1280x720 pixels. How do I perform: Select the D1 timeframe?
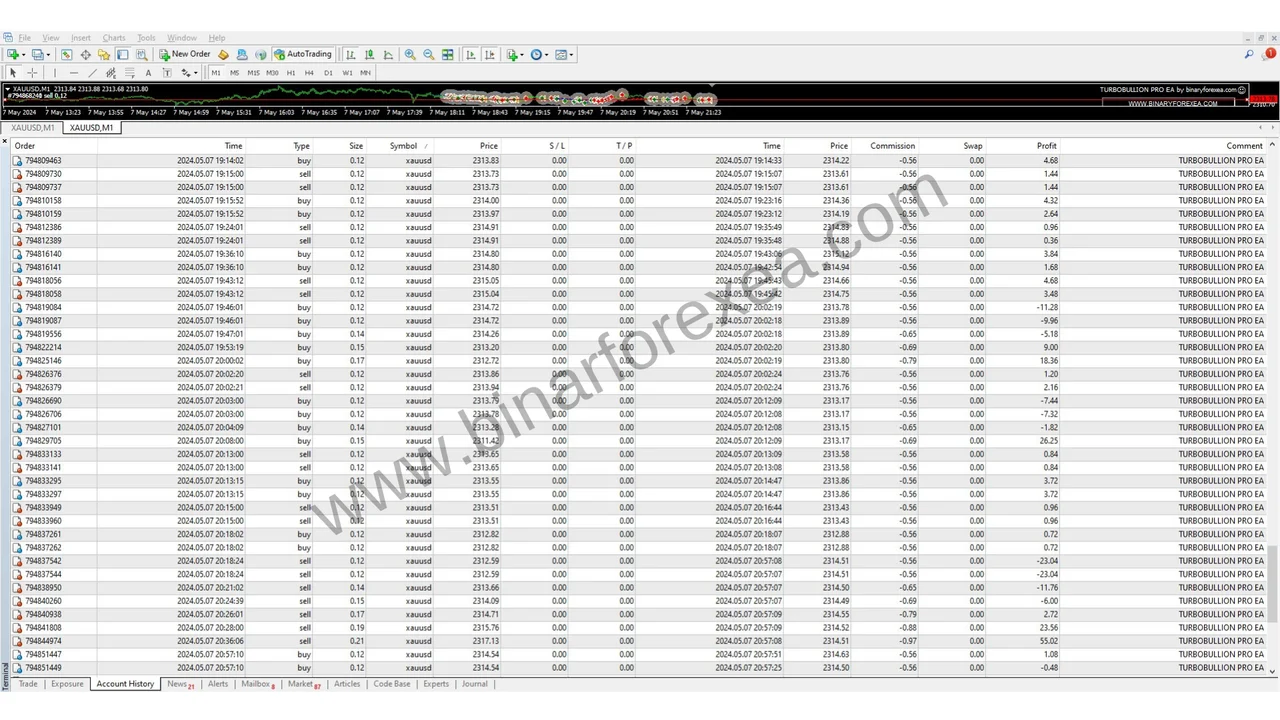click(329, 73)
